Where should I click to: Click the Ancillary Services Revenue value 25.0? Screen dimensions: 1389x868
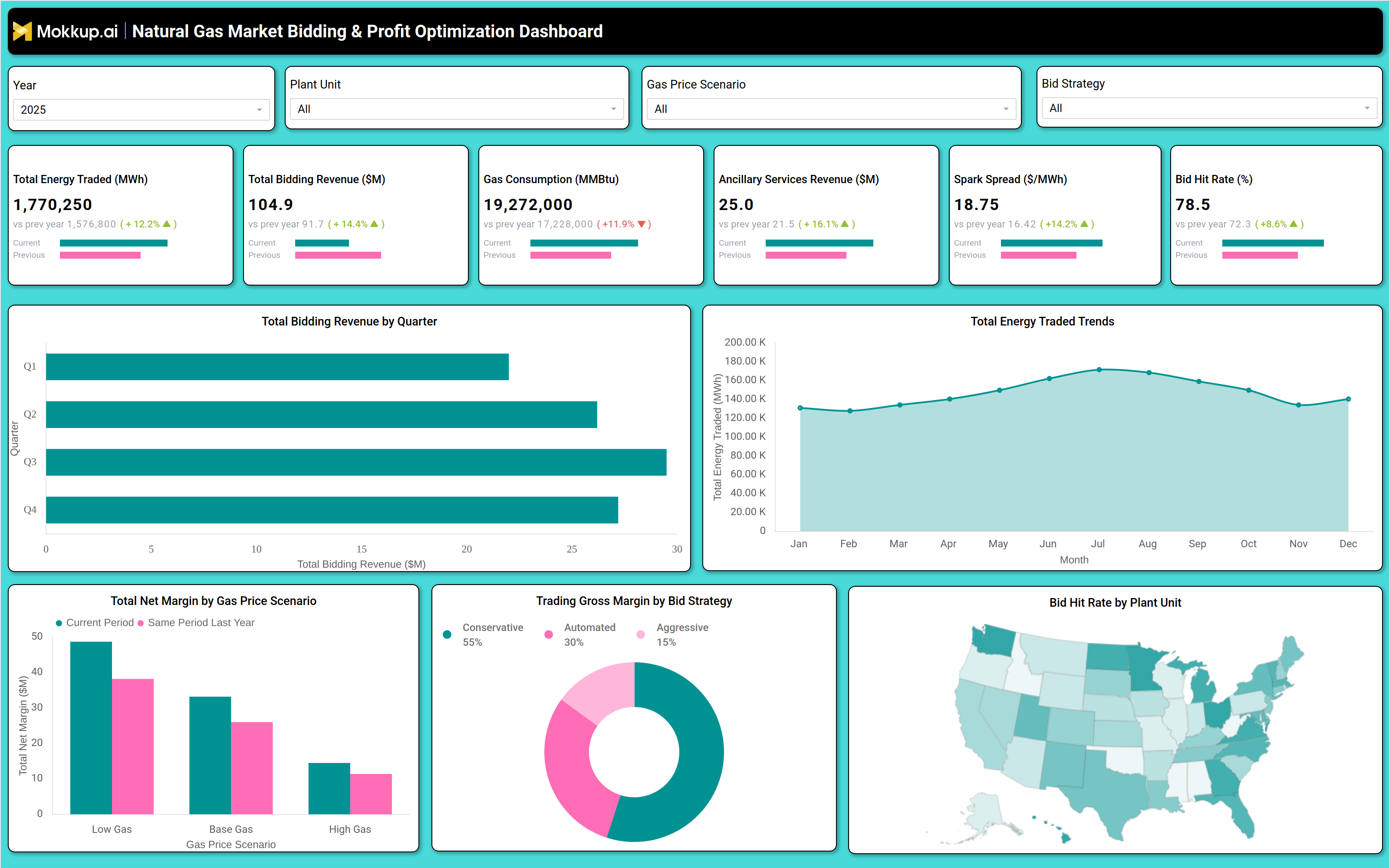[736, 204]
